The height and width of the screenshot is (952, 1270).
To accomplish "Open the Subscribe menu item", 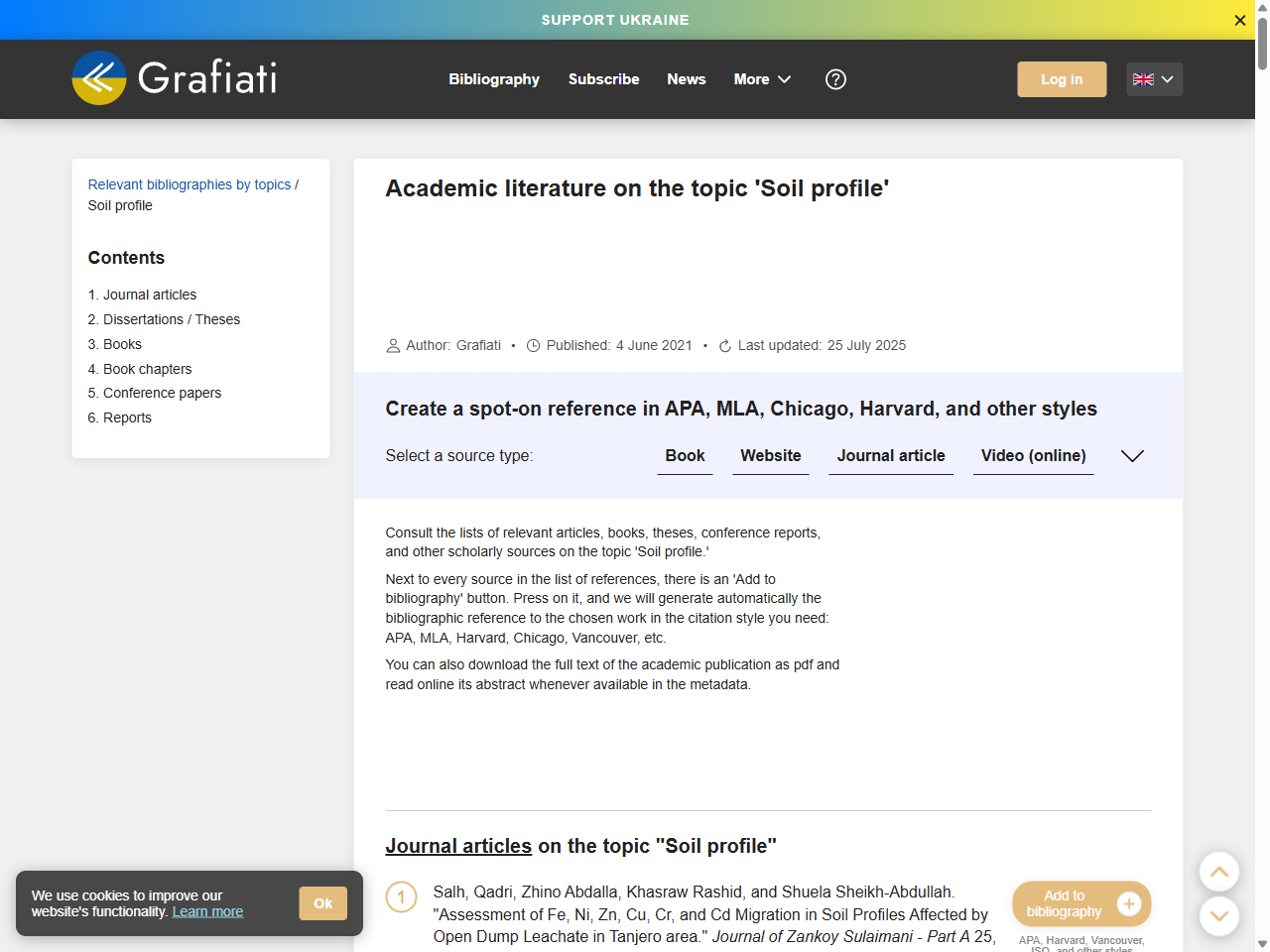I will (x=603, y=79).
